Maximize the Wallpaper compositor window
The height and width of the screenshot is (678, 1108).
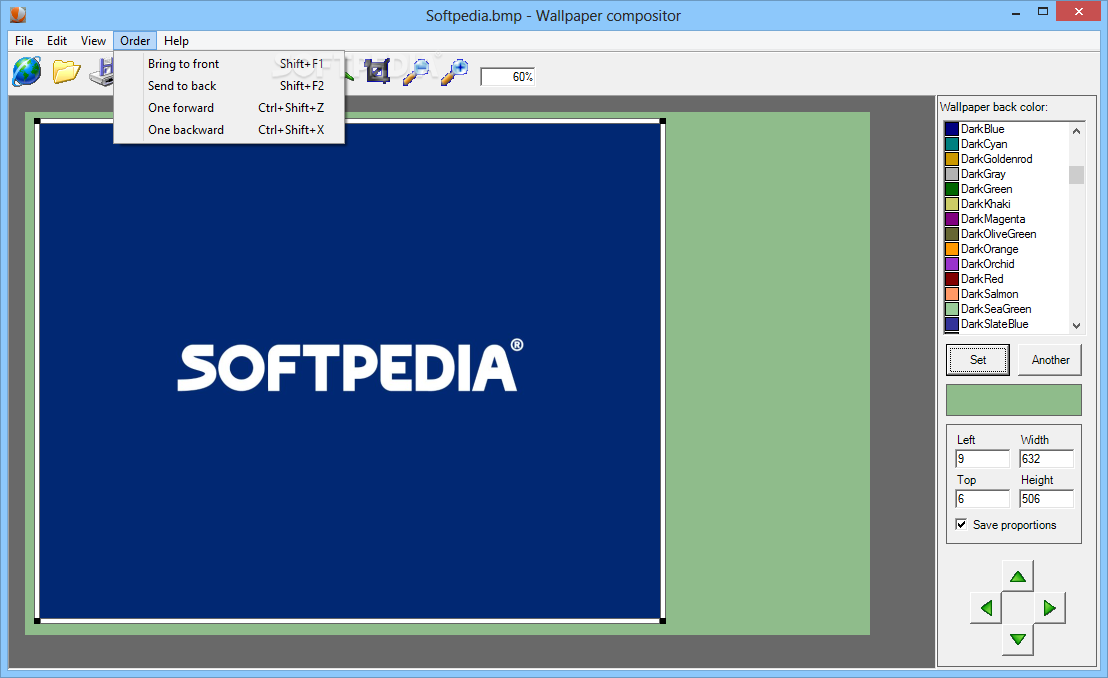1042,12
